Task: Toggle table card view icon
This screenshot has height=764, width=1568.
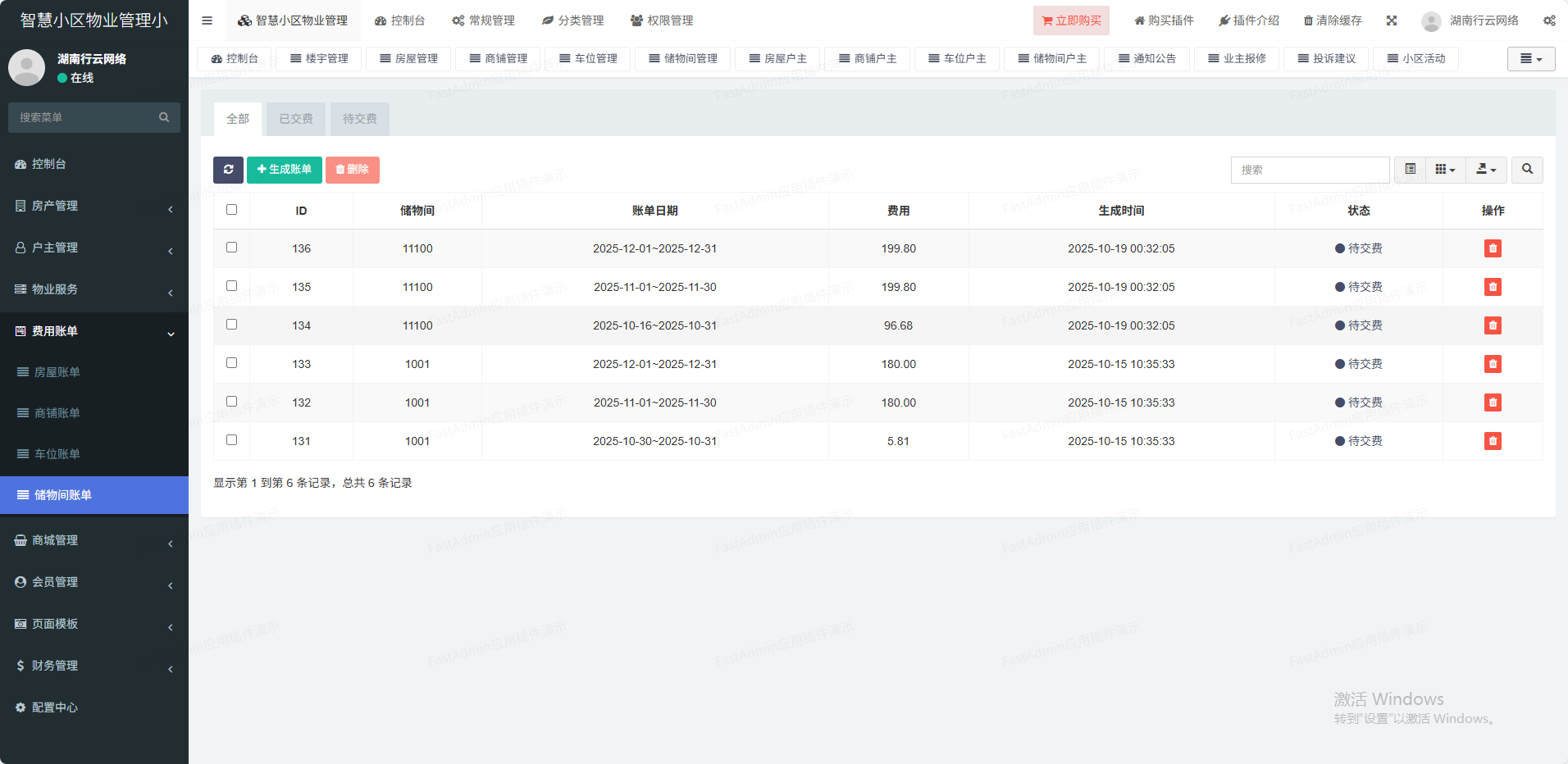Action: pyautogui.click(x=1411, y=170)
